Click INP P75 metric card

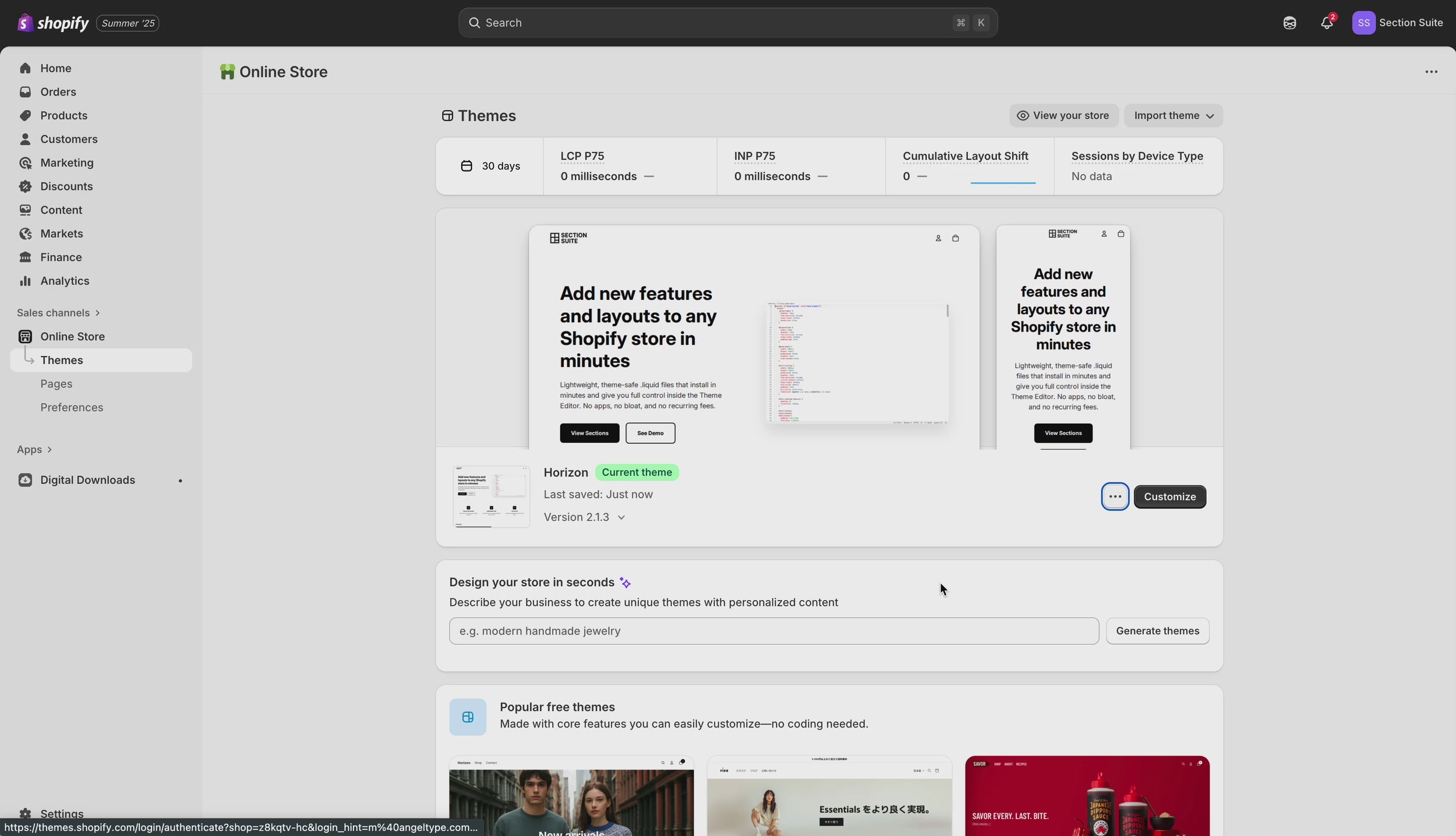(801, 166)
